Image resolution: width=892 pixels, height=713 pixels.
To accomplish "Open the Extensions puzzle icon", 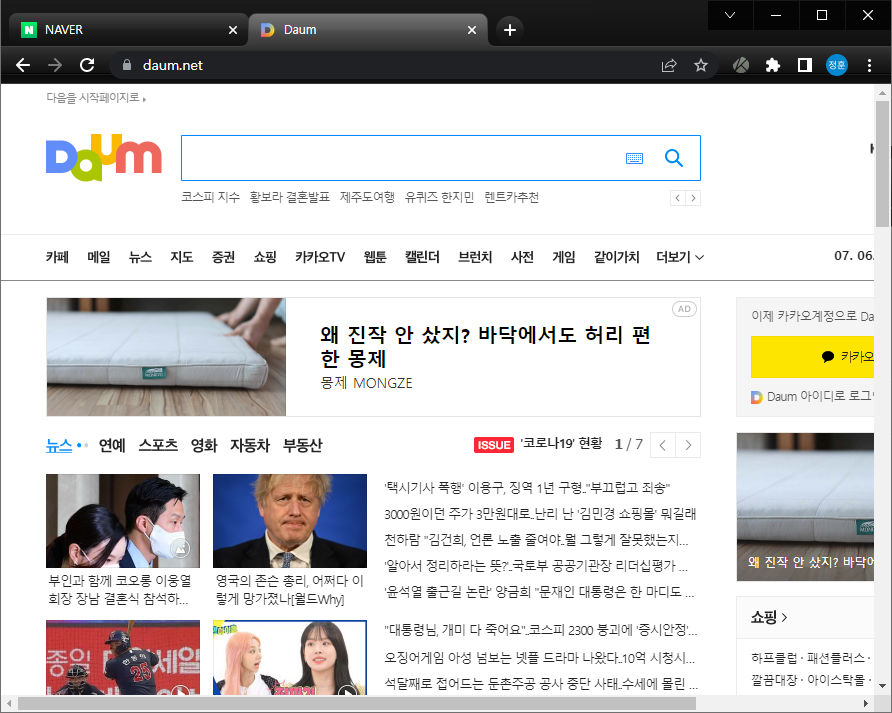I will coord(773,65).
